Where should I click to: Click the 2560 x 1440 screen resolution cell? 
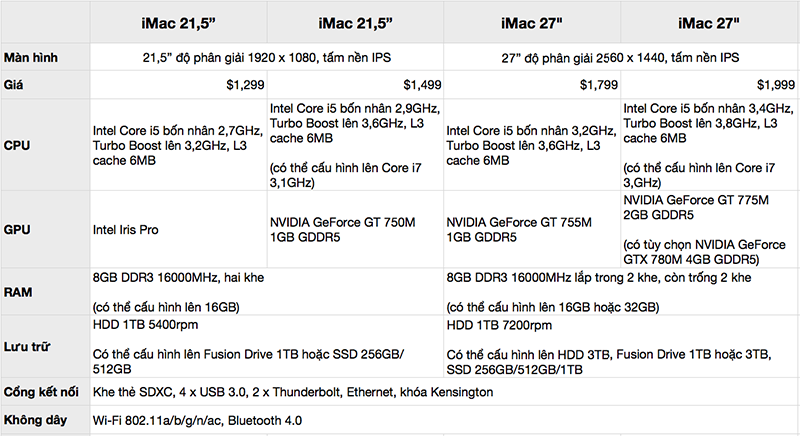coord(620,58)
